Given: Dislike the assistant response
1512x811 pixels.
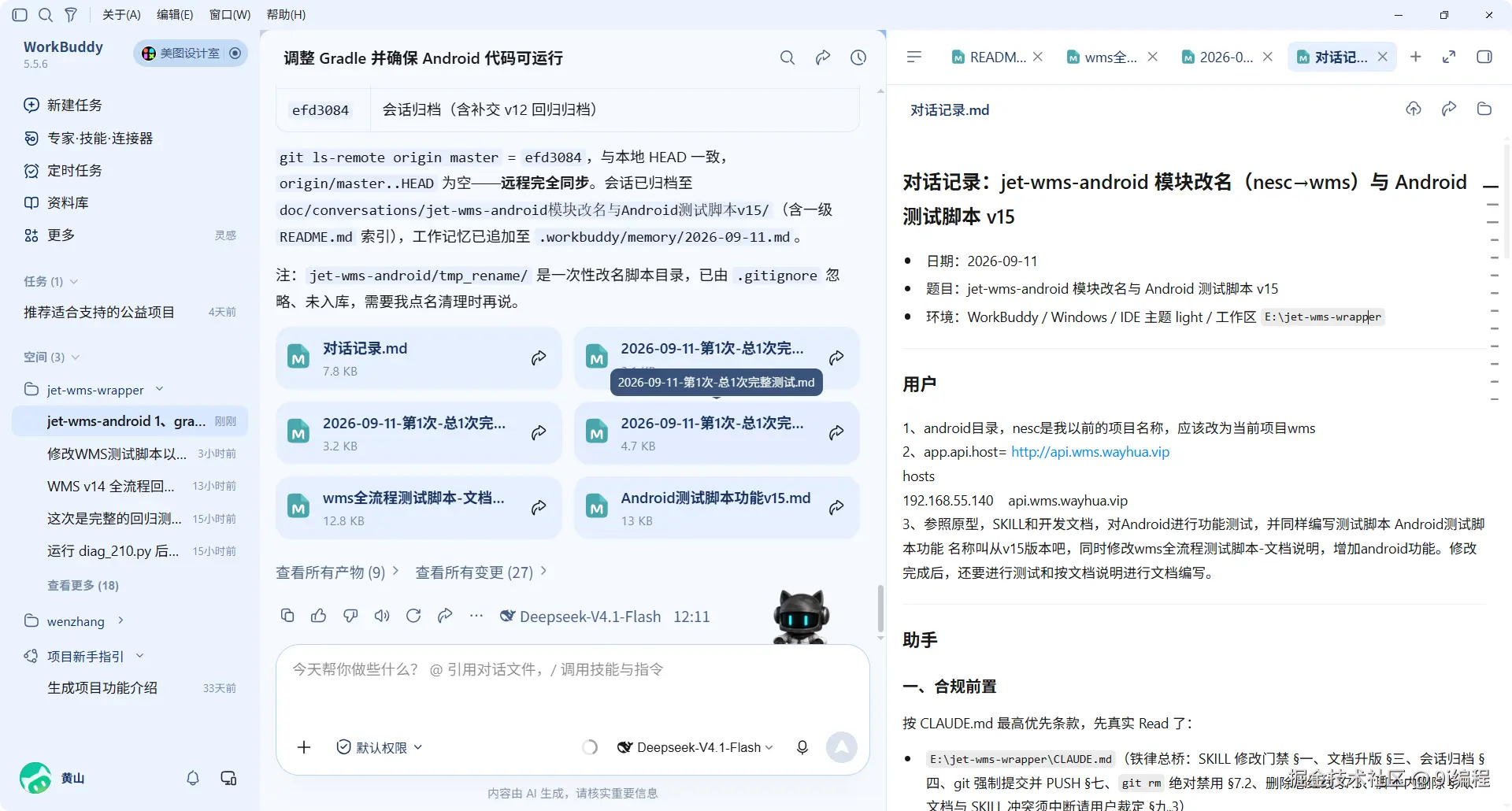Looking at the screenshot, I should 350,616.
